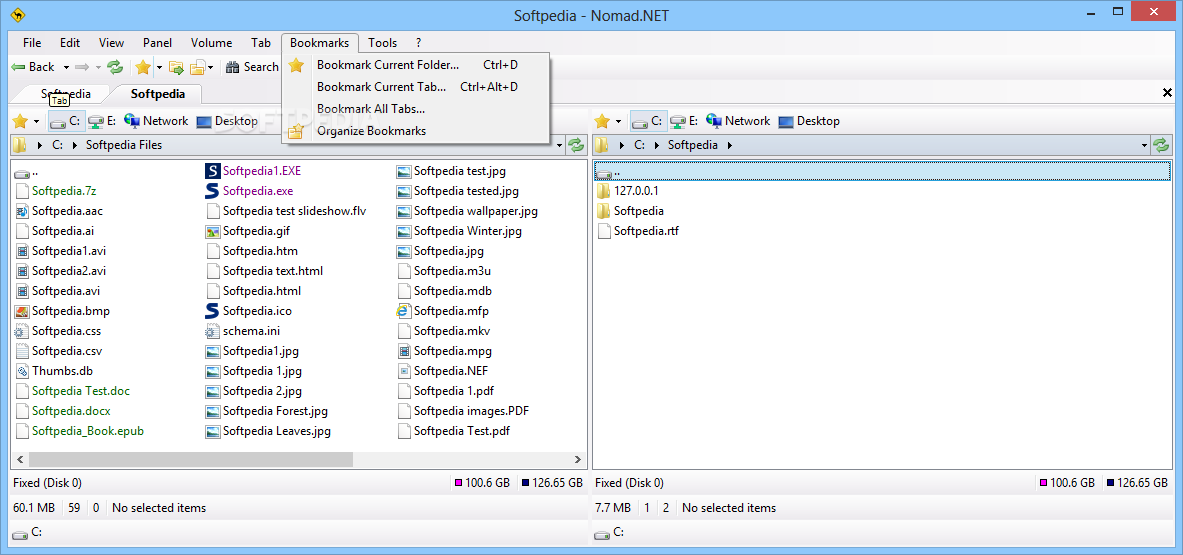Image resolution: width=1183 pixels, height=555 pixels.
Task: Select Softpedia.rtf in the right panel
Action: [x=638, y=231]
